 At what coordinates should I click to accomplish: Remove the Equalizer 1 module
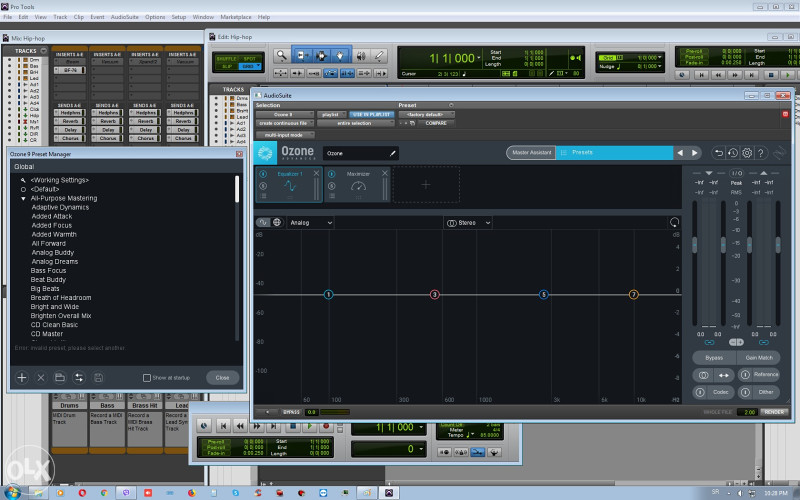[316, 173]
